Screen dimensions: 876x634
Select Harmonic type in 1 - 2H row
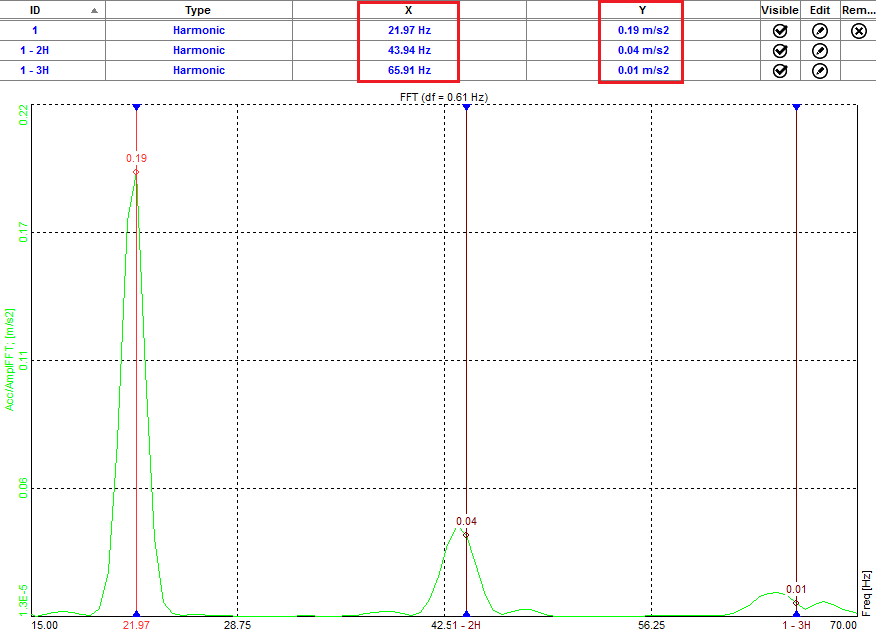(x=199, y=50)
